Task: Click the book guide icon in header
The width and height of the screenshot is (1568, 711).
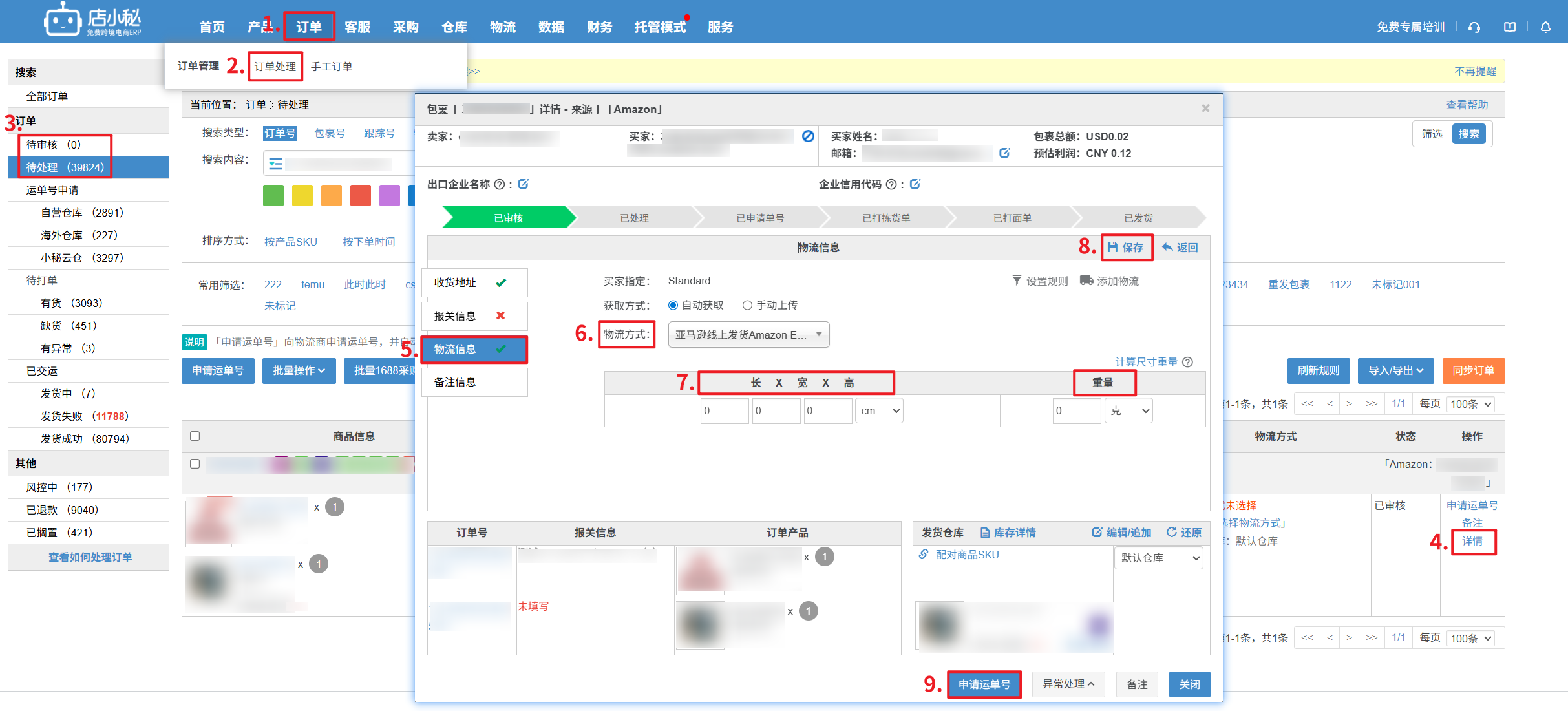Action: [x=1510, y=27]
